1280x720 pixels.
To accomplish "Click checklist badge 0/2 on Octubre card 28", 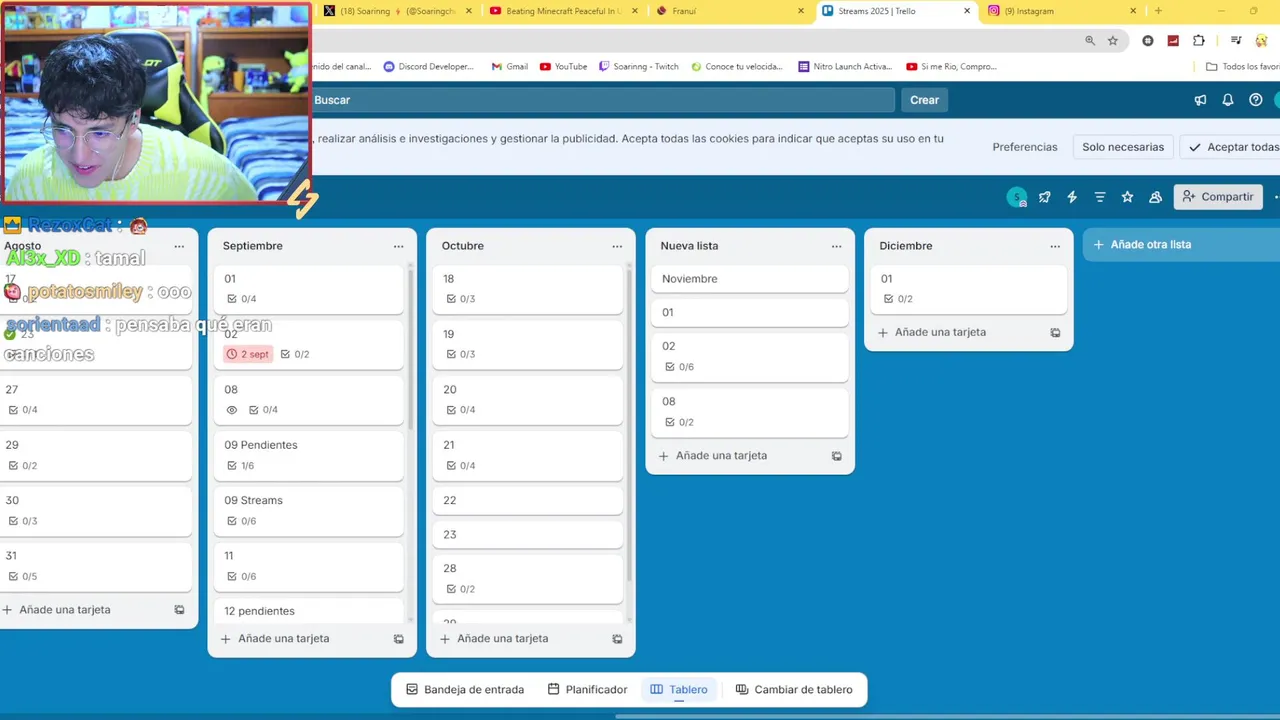I will (460, 589).
